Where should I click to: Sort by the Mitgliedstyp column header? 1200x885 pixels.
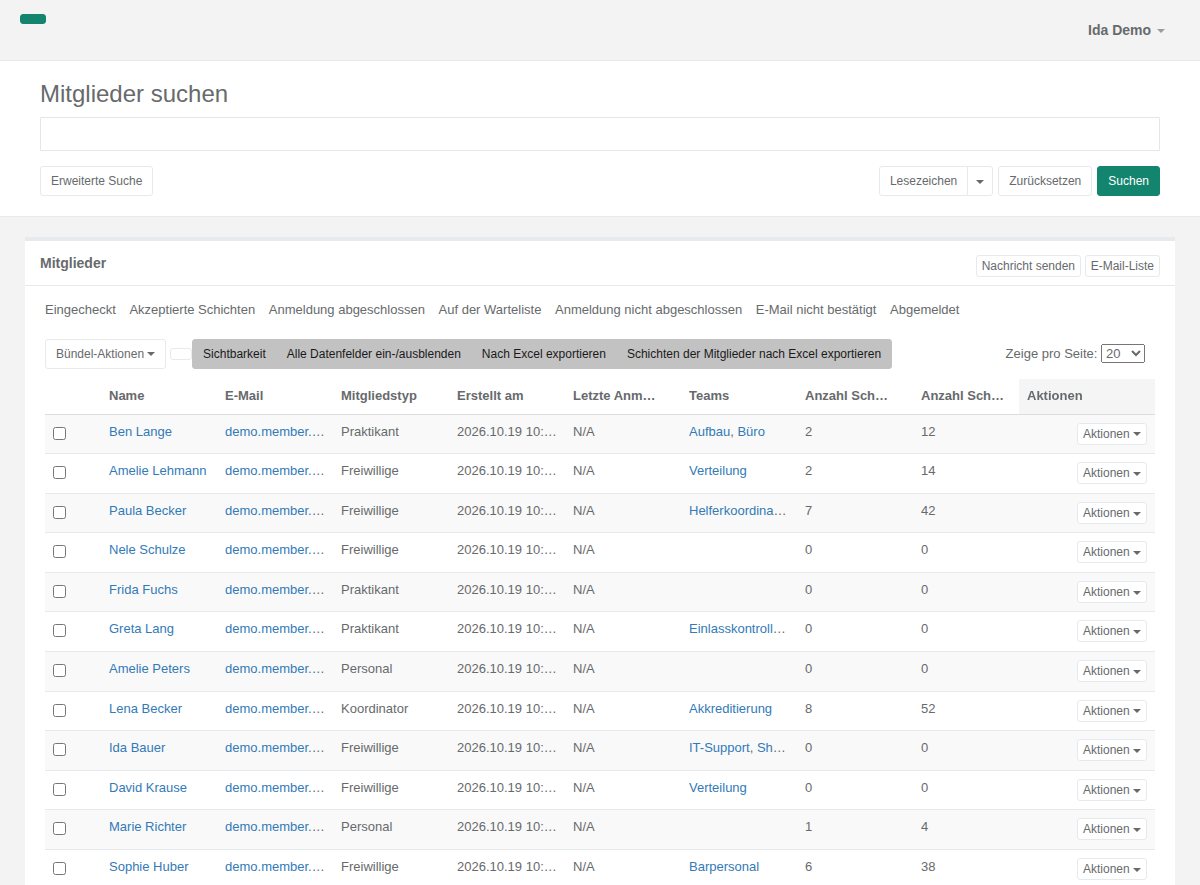(379, 396)
